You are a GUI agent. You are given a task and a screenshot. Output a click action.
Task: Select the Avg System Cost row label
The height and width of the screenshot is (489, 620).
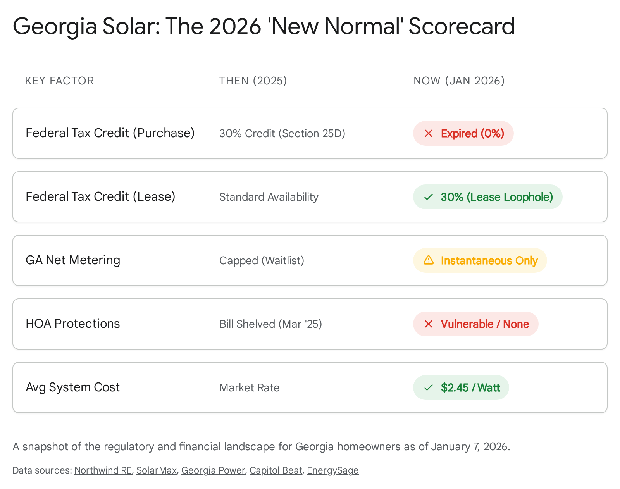click(73, 387)
